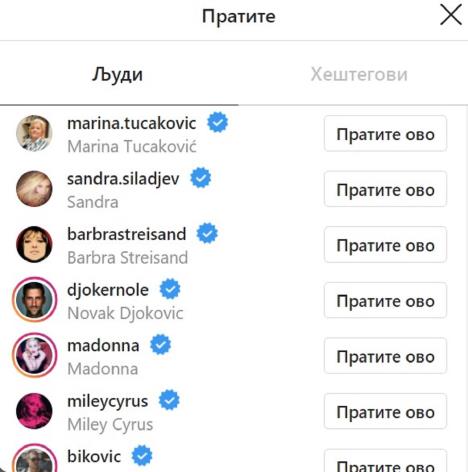Select the Људи tab

pos(117,74)
